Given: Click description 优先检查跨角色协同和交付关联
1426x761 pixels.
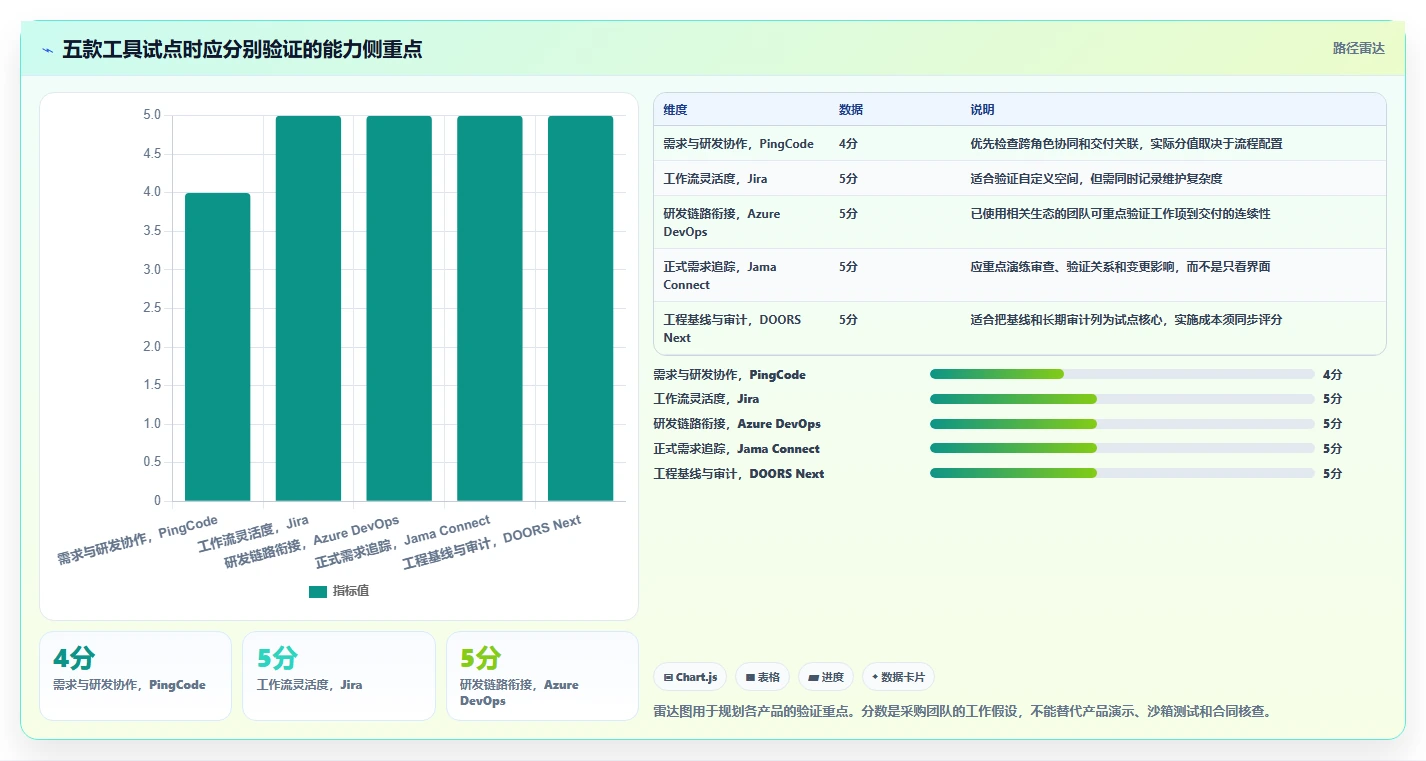Looking at the screenshot, I should point(1126,144).
